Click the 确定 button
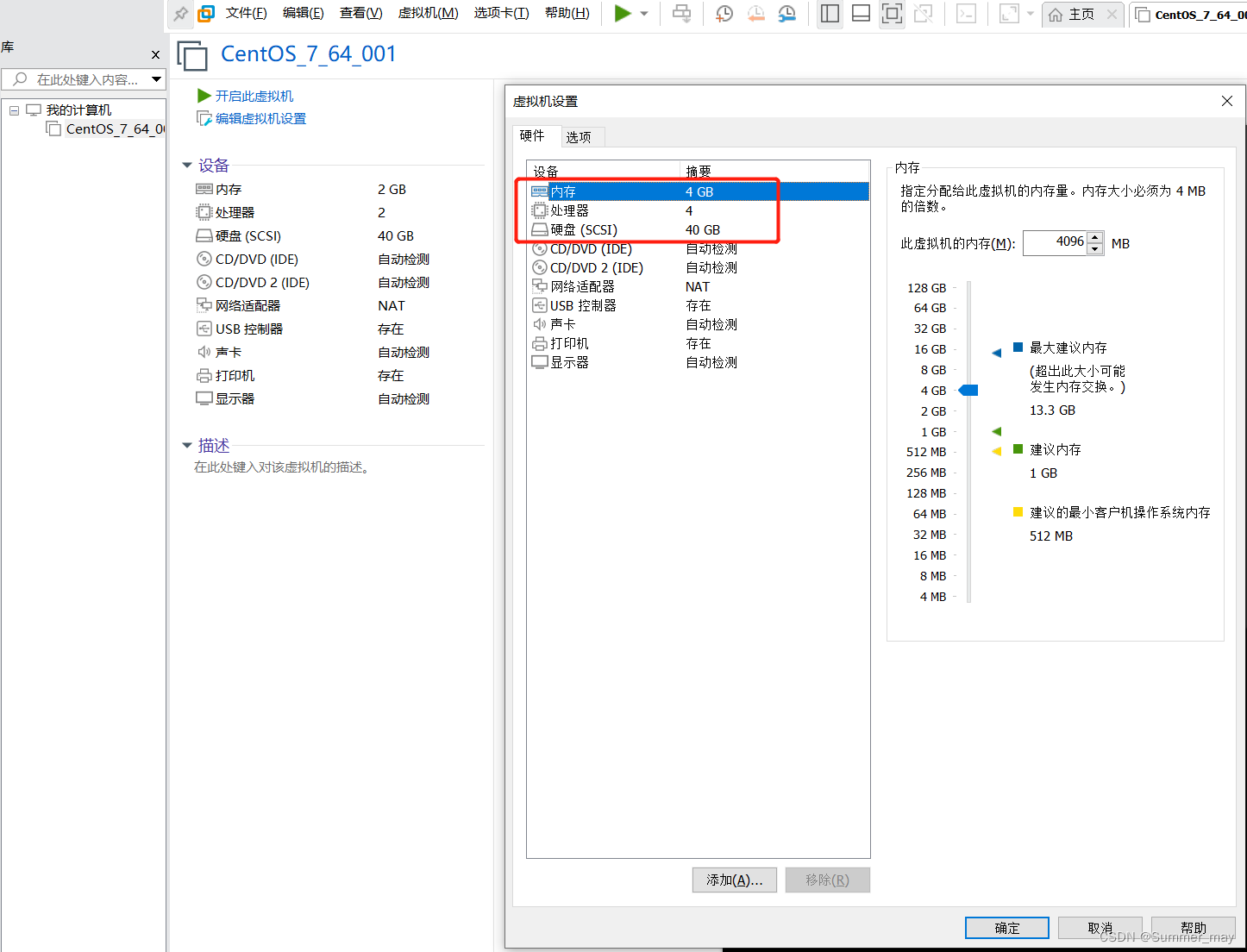1247x952 pixels. (1007, 928)
